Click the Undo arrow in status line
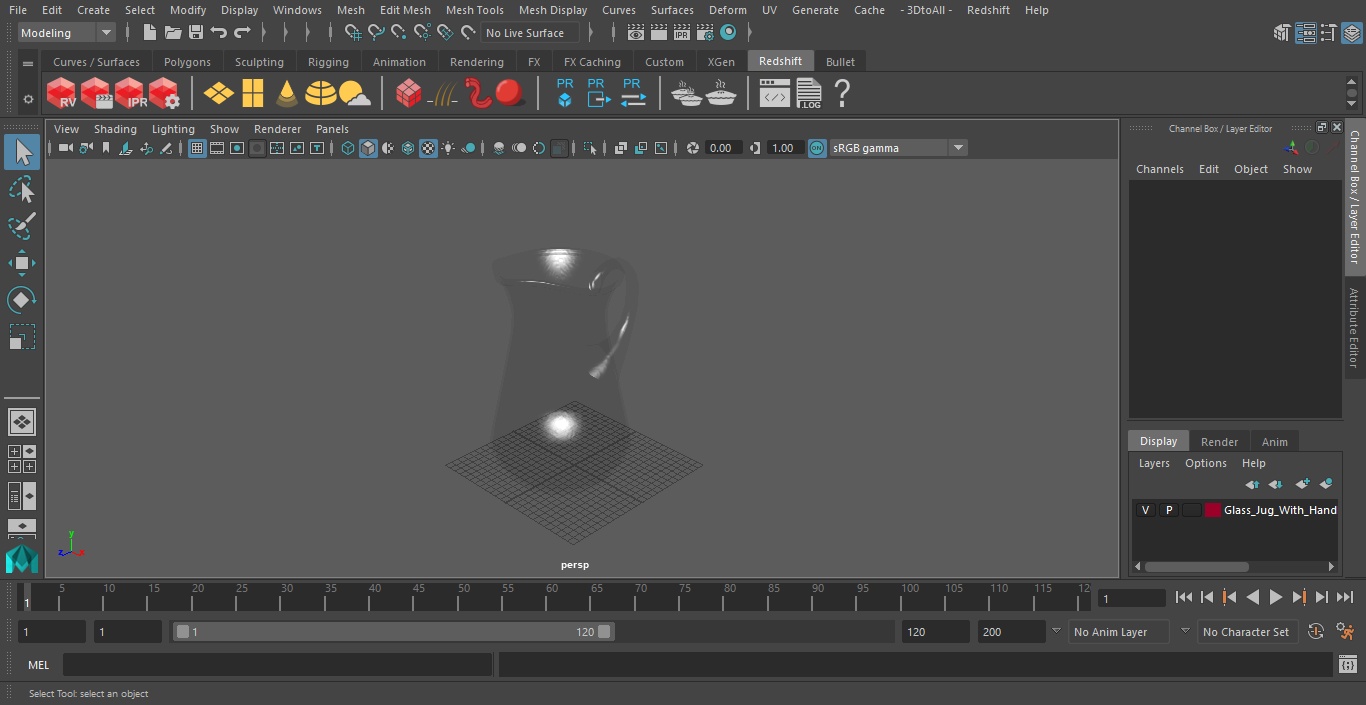This screenshot has width=1366, height=705. (219, 33)
